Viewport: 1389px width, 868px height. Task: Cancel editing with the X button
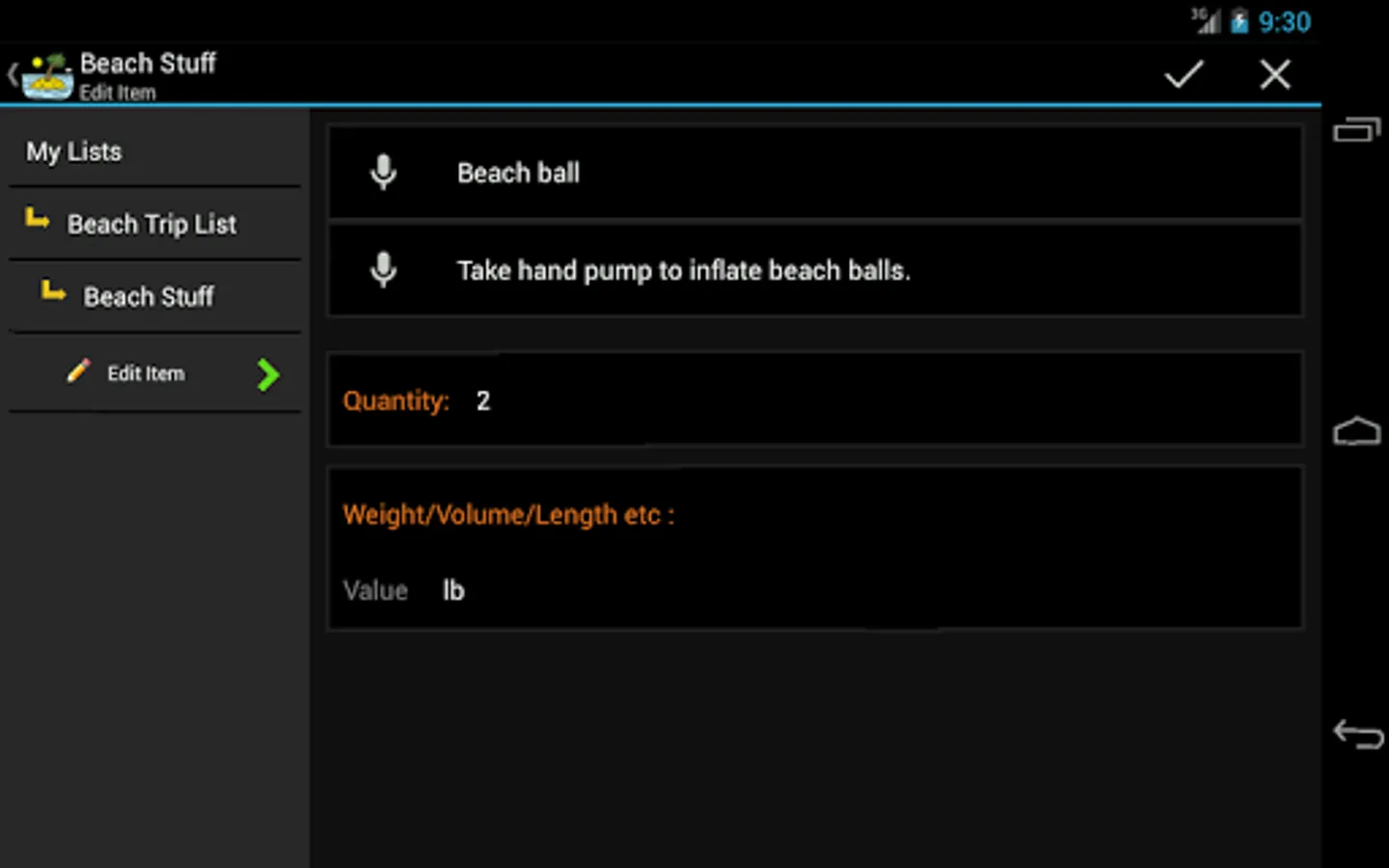click(1275, 74)
